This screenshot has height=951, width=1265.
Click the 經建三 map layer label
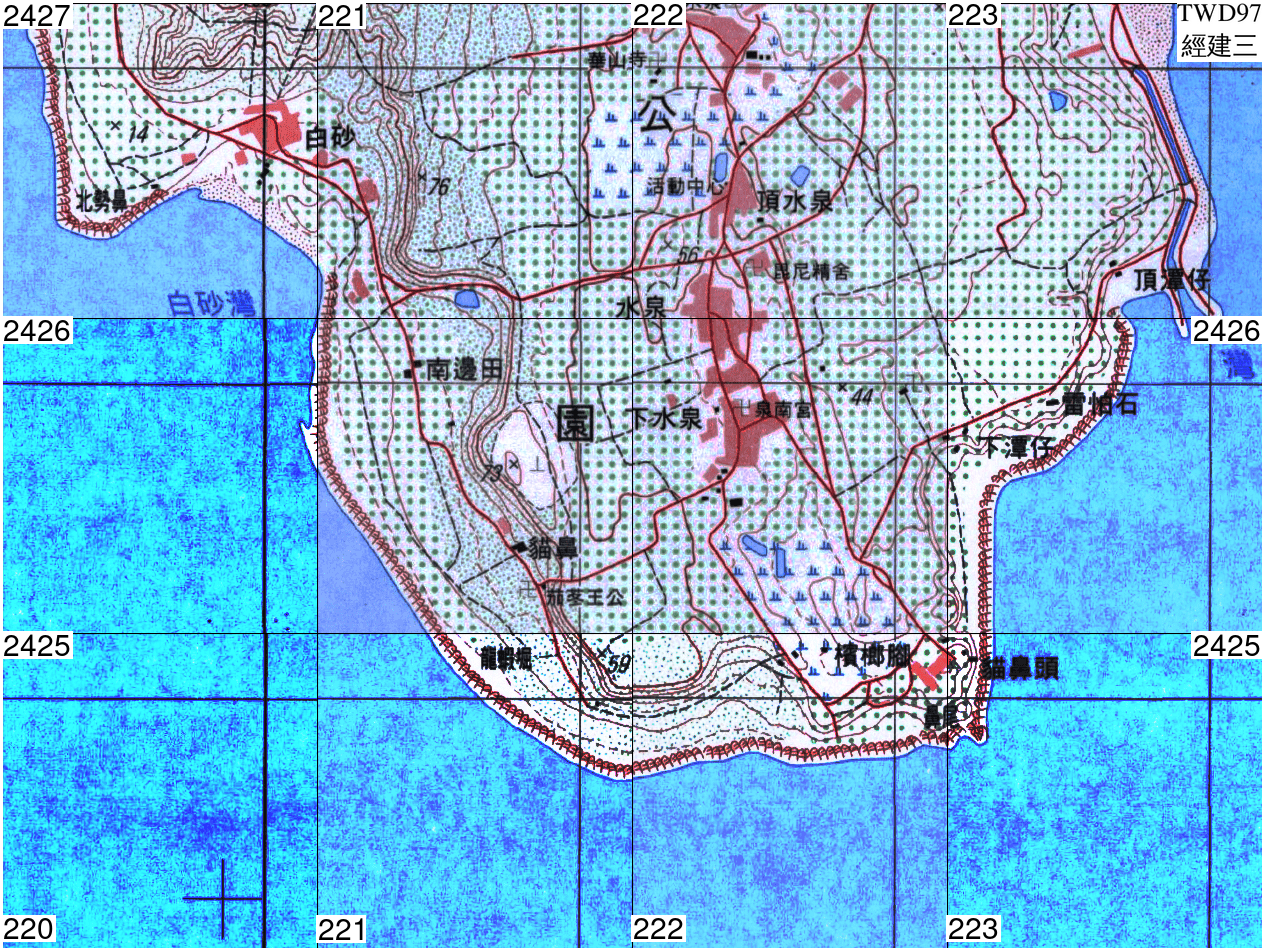tap(1219, 45)
